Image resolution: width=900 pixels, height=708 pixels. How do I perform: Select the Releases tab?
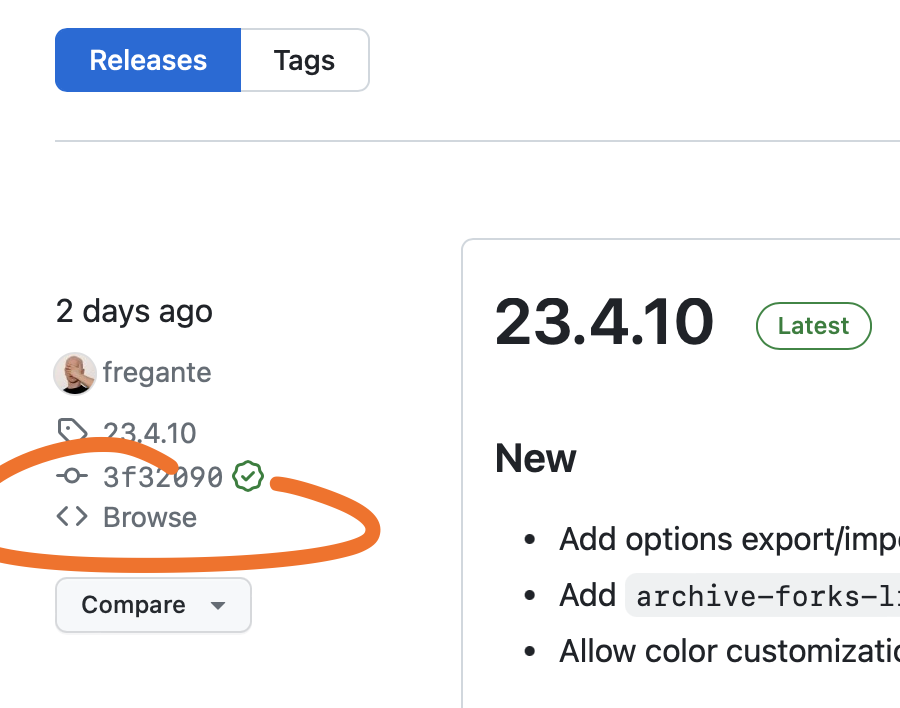point(147,60)
